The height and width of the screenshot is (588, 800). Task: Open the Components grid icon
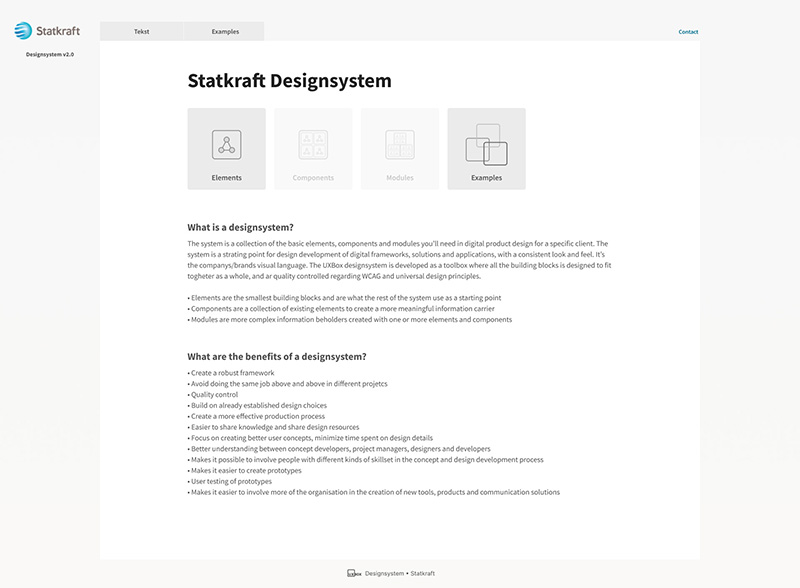pos(313,144)
